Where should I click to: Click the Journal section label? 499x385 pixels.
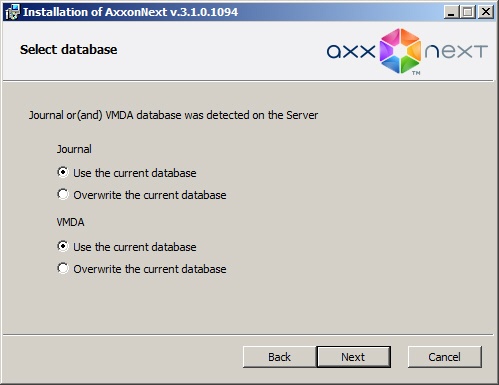tap(74, 149)
